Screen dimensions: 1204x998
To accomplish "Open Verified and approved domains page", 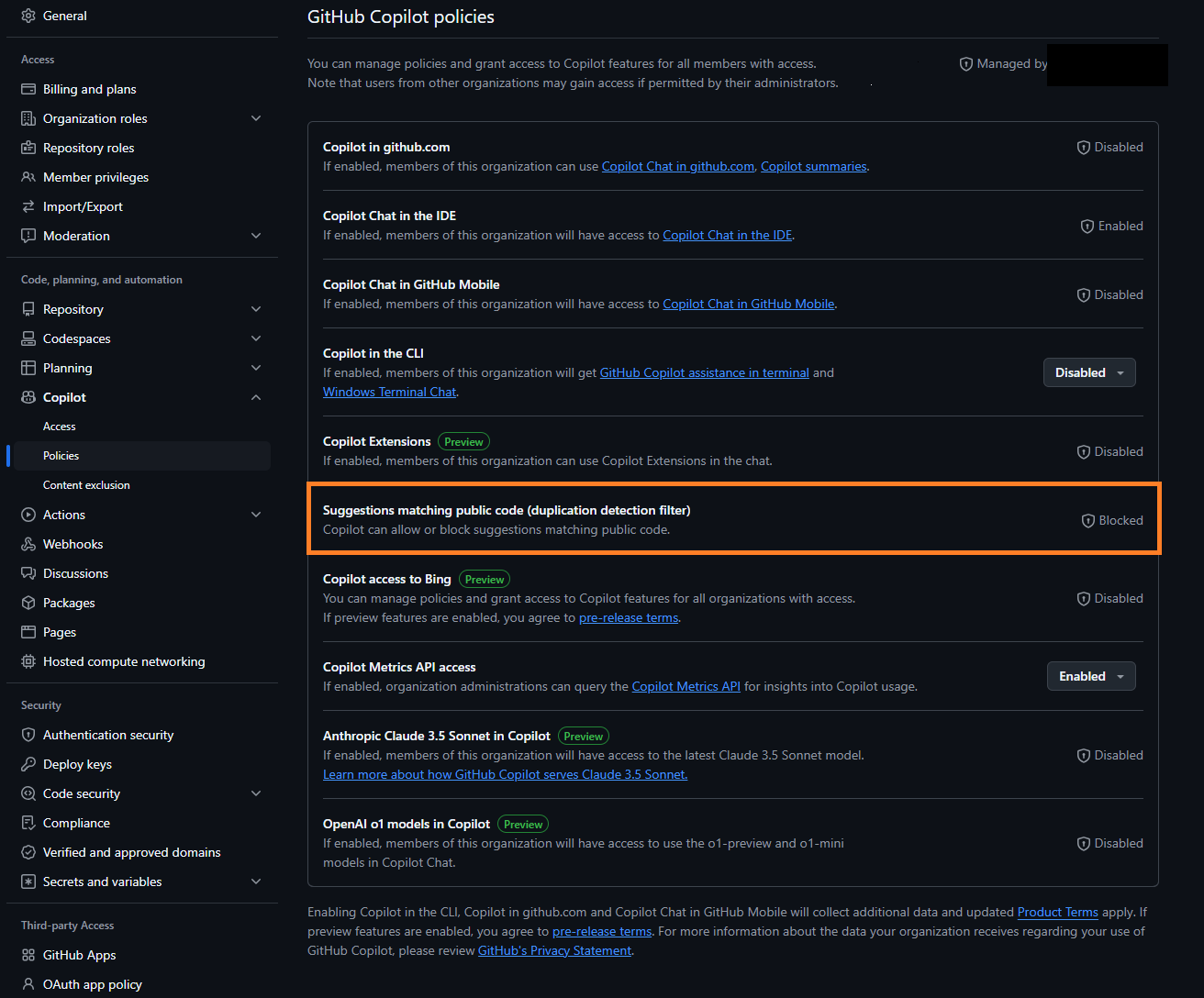I will point(142,852).
